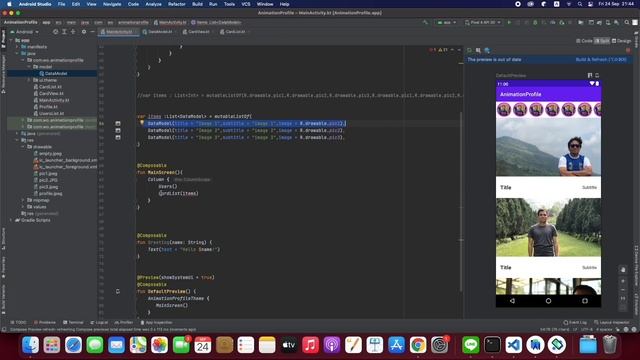Click the preview zoom-in plus control
Screen dimensions: 640x360
coord(623,281)
